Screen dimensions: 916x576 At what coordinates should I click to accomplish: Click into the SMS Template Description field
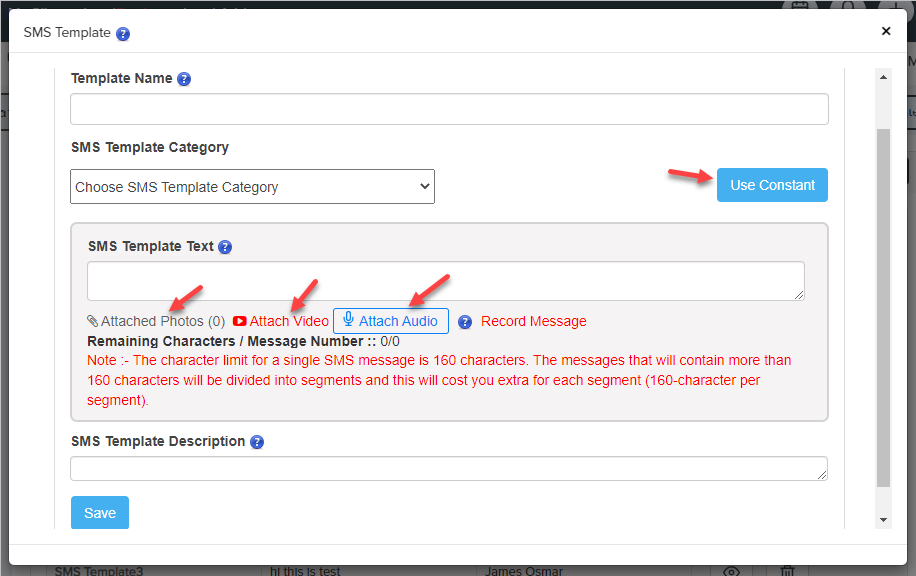[x=448, y=469]
